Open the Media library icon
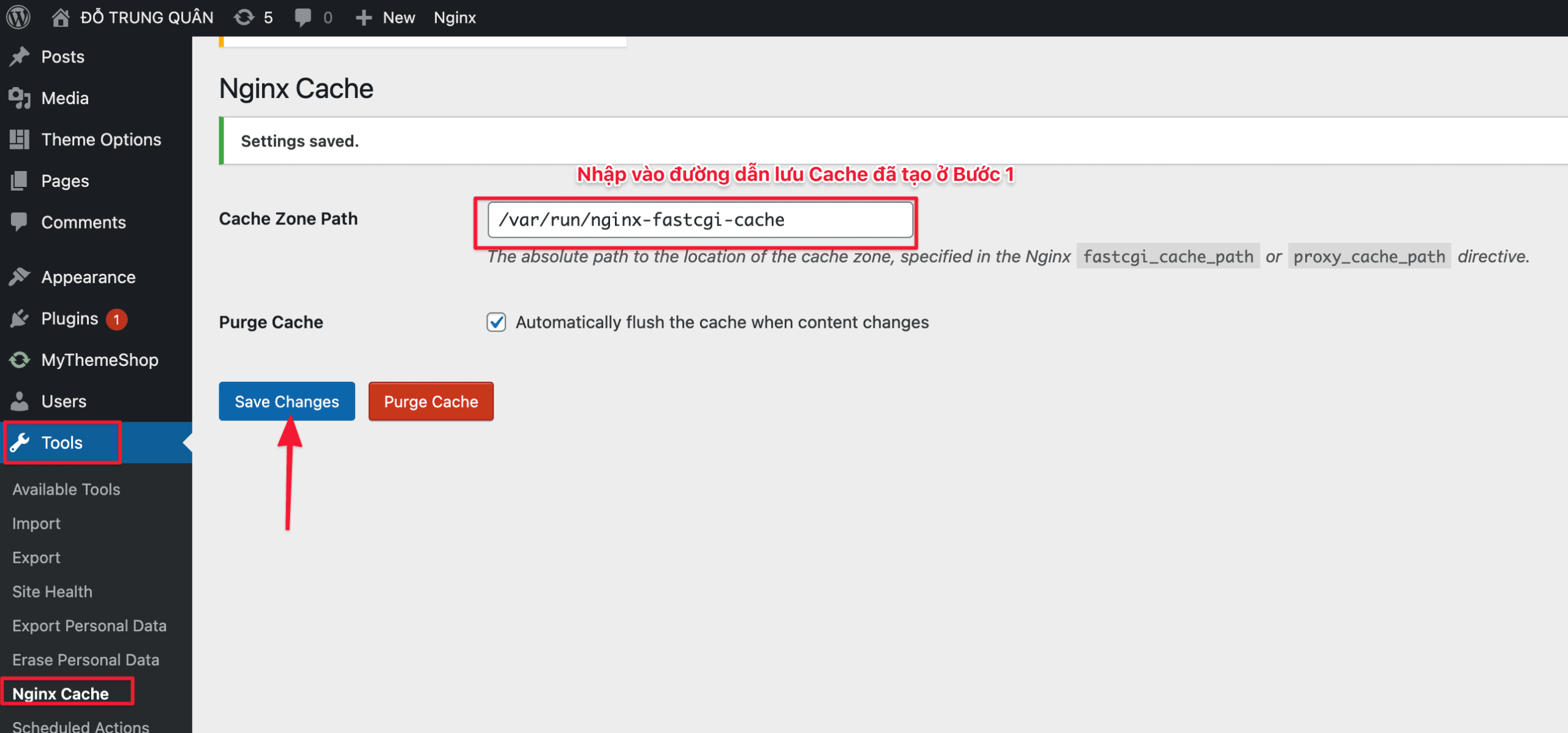This screenshot has height=733, width=1568. pos(19,97)
